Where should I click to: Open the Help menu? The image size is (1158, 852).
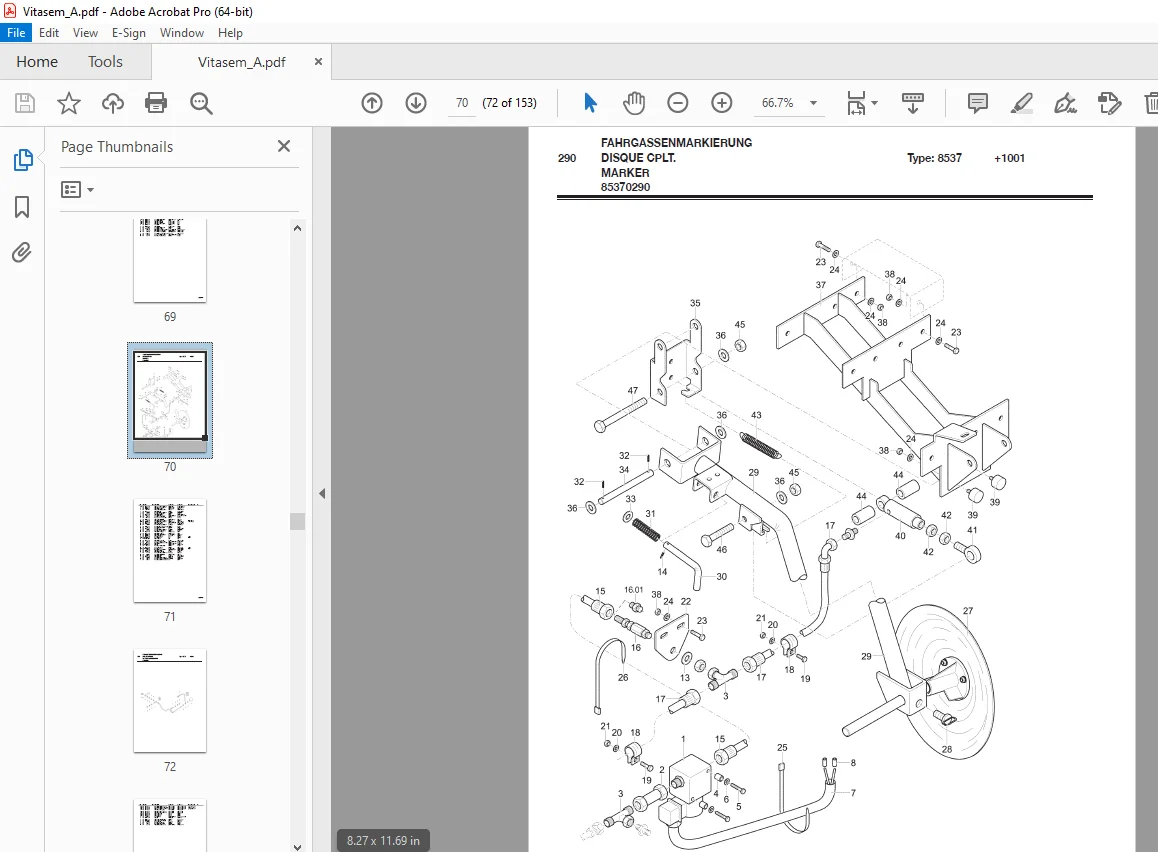coord(230,32)
